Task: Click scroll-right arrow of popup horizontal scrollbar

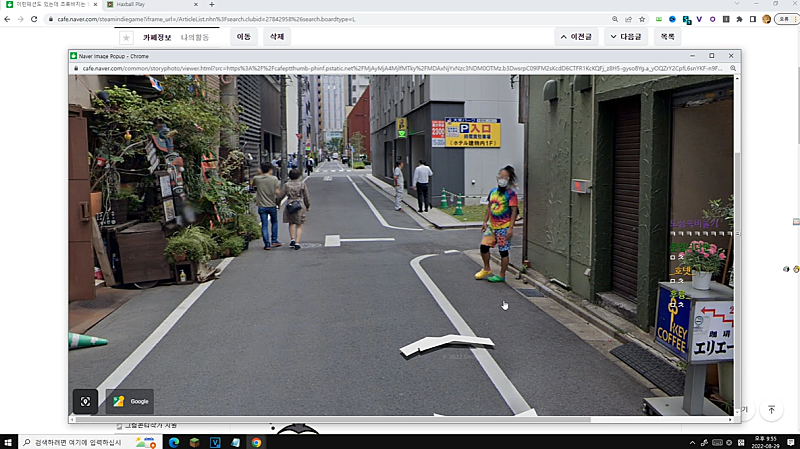Action: [x=731, y=420]
